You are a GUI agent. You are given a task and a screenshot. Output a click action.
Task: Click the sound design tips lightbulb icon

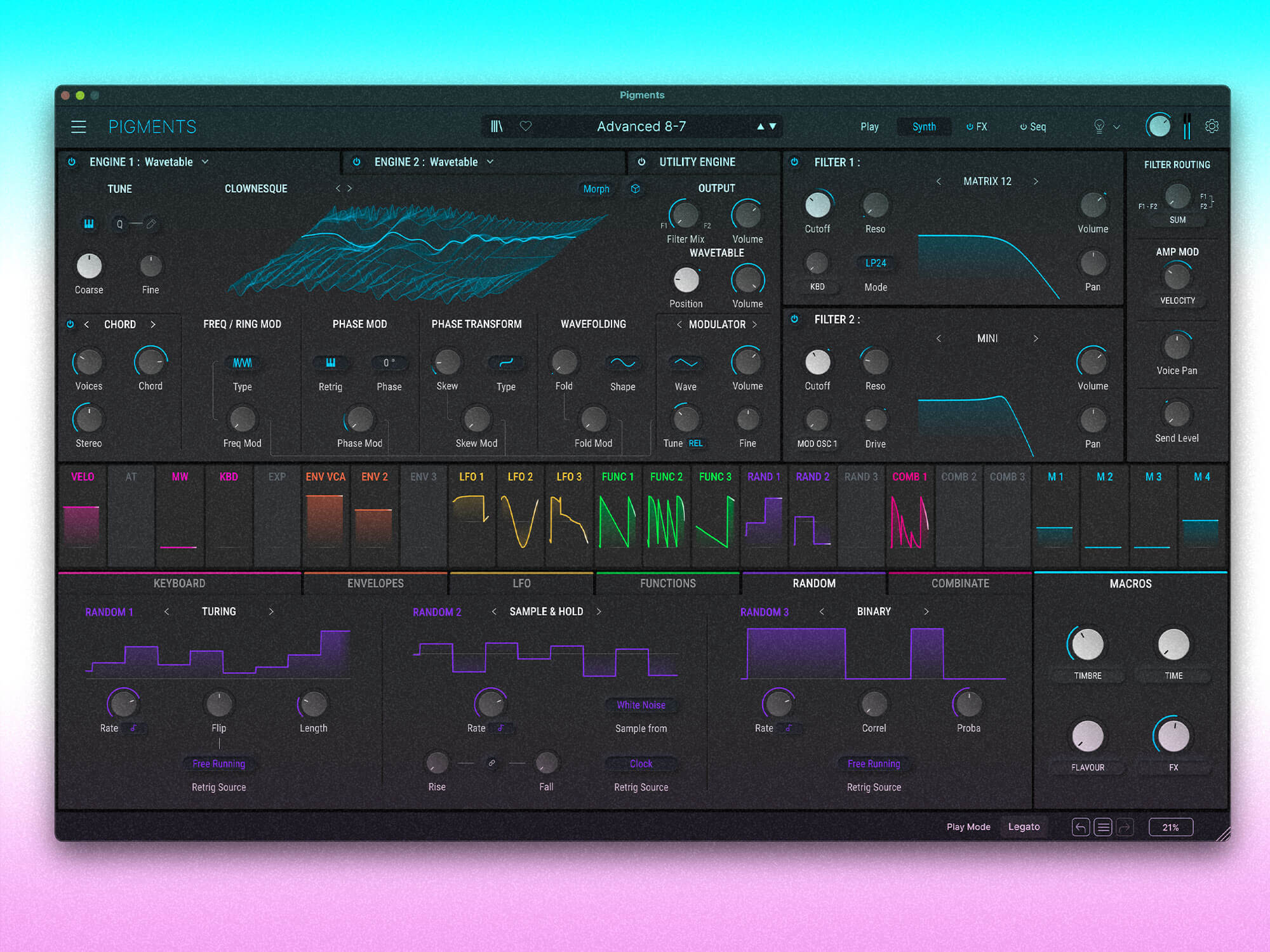[1099, 126]
